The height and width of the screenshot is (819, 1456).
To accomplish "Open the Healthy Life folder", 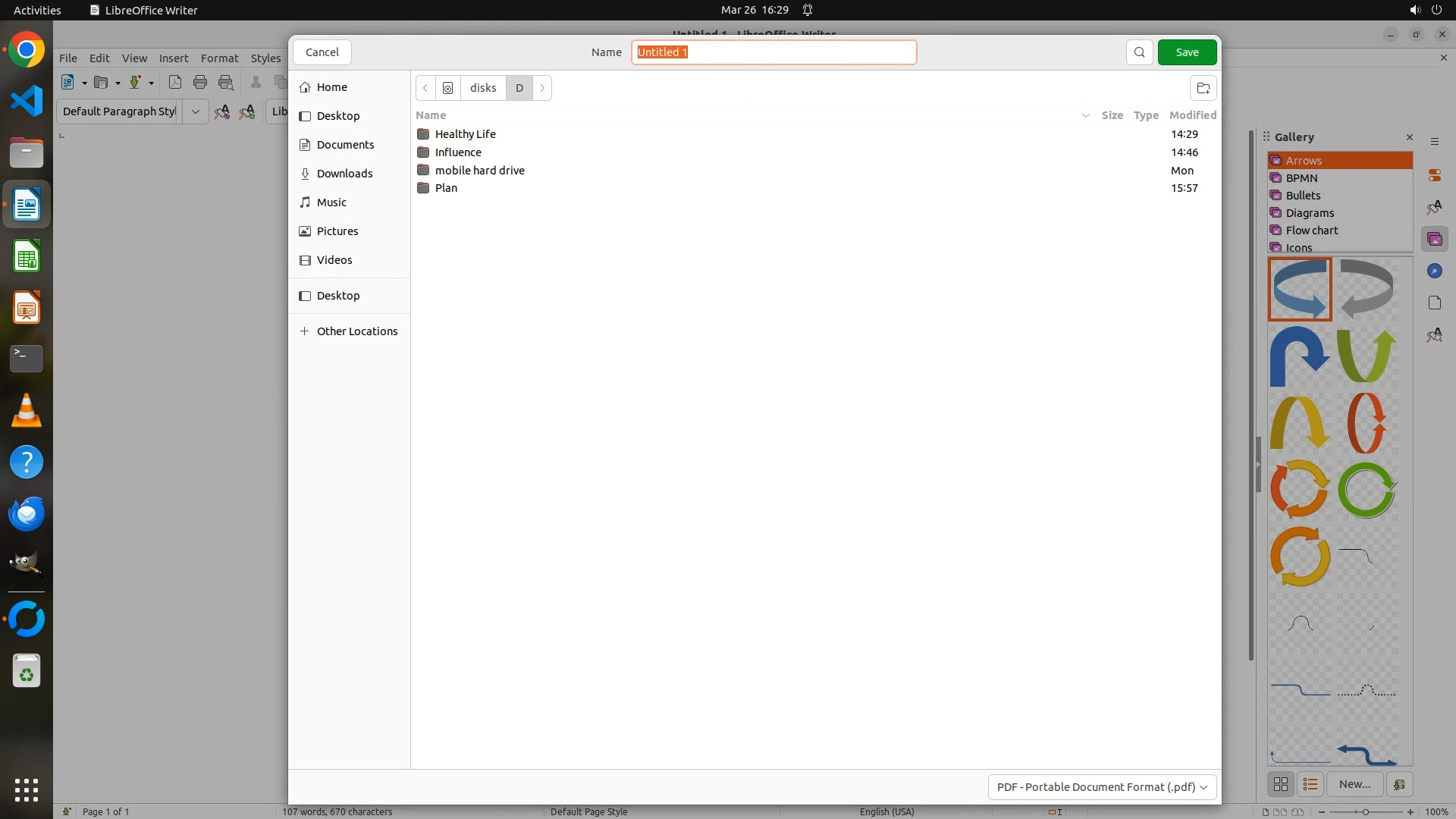I will coord(465,134).
